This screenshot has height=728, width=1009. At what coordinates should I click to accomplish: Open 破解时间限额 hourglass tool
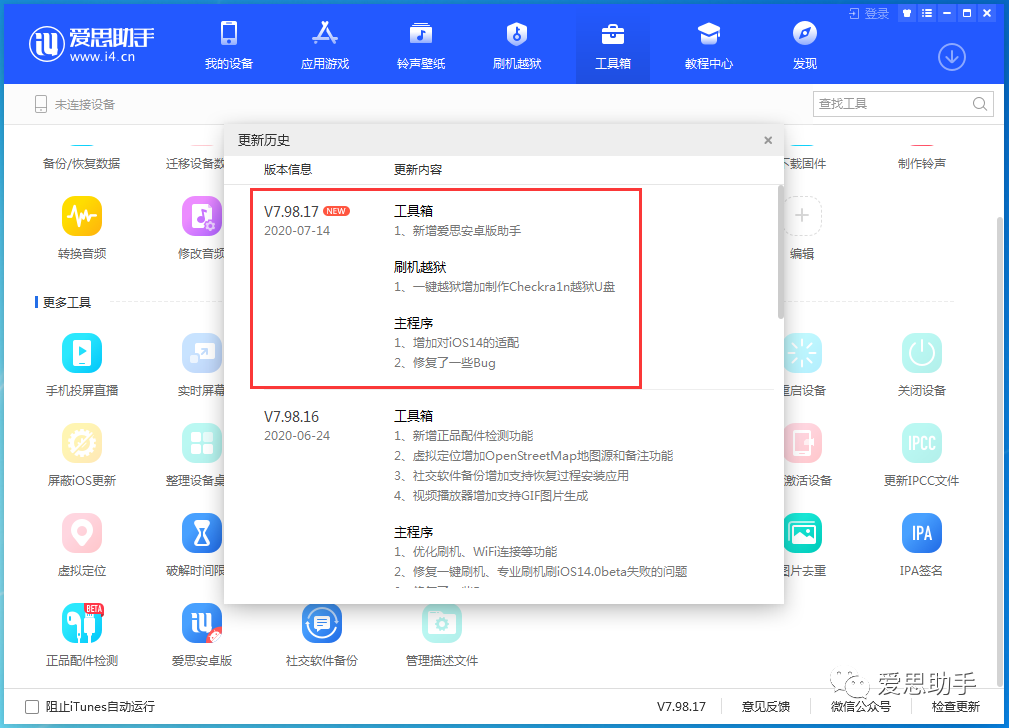[x=201, y=533]
